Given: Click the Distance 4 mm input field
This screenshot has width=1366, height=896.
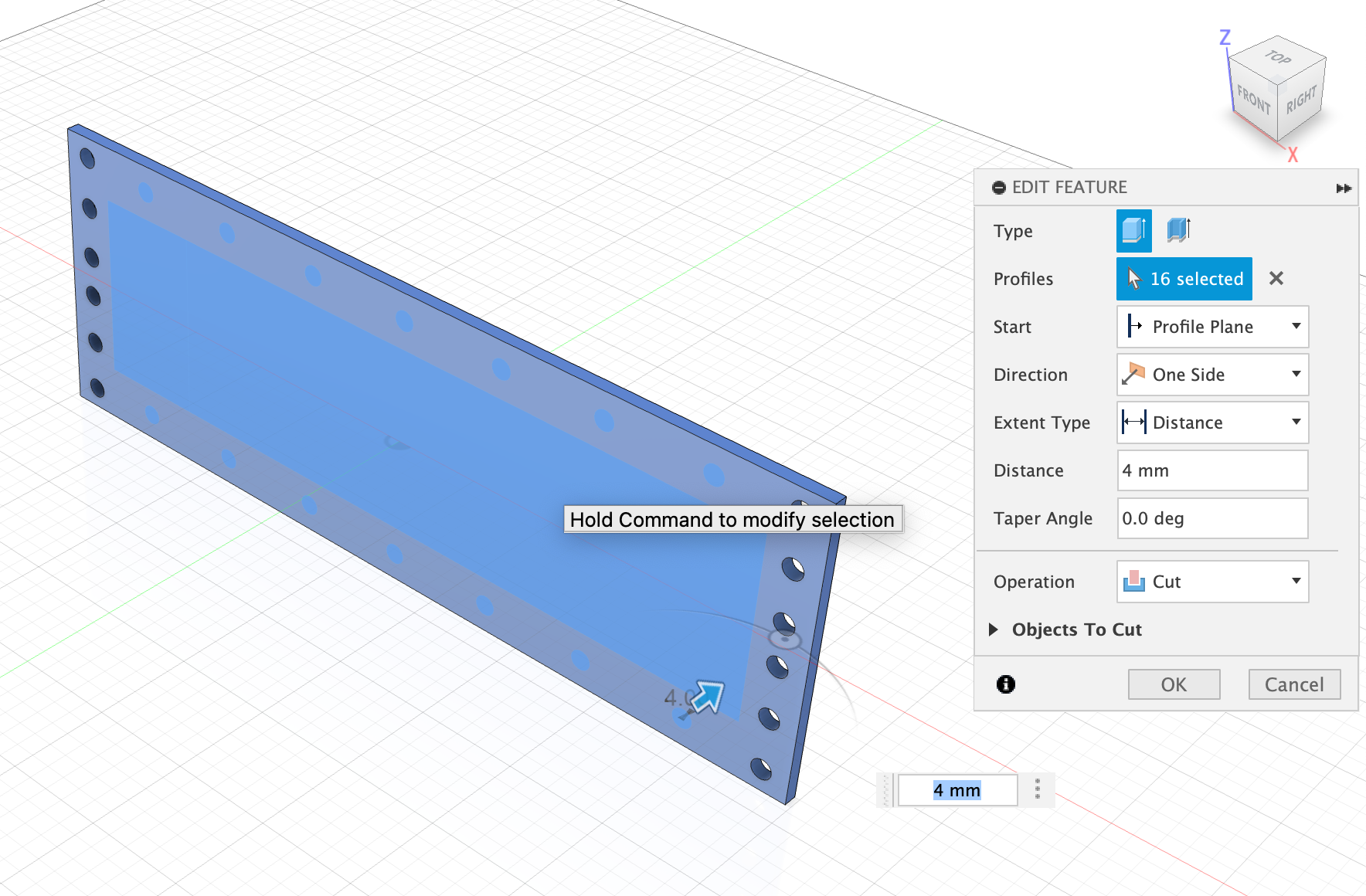Looking at the screenshot, I should click(x=1212, y=470).
